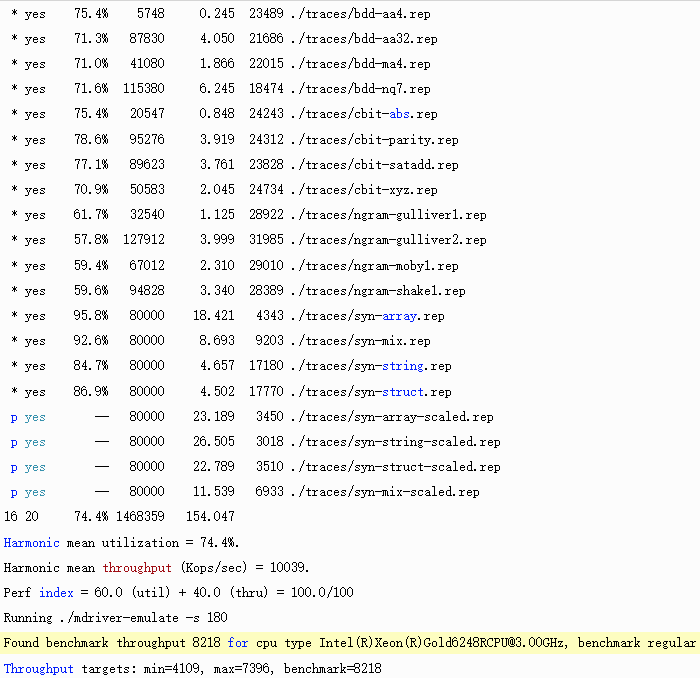
Task: Click the blue 'array' in syn-array.rep
Action: click(399, 316)
